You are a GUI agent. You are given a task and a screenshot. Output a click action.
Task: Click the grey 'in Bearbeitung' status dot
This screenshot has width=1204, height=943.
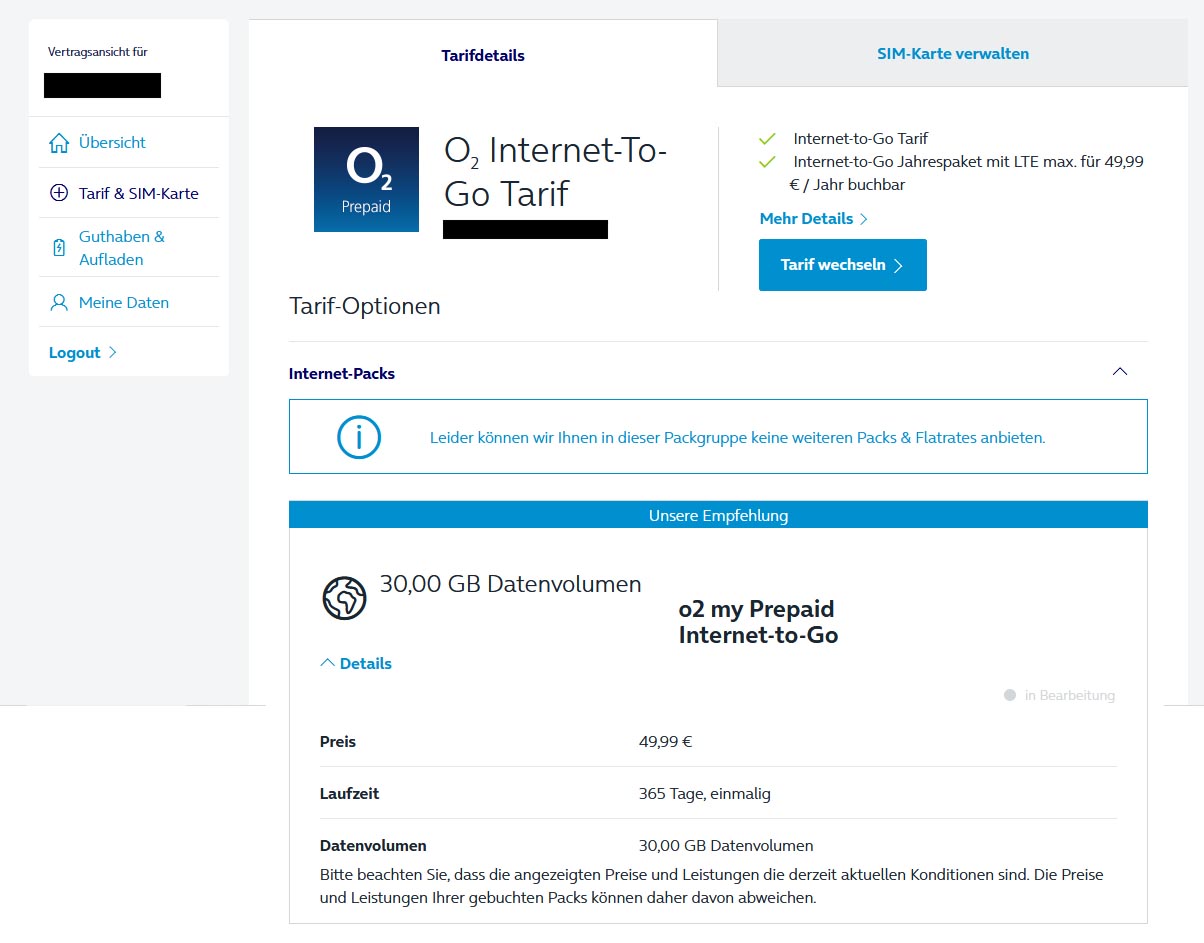[1010, 695]
